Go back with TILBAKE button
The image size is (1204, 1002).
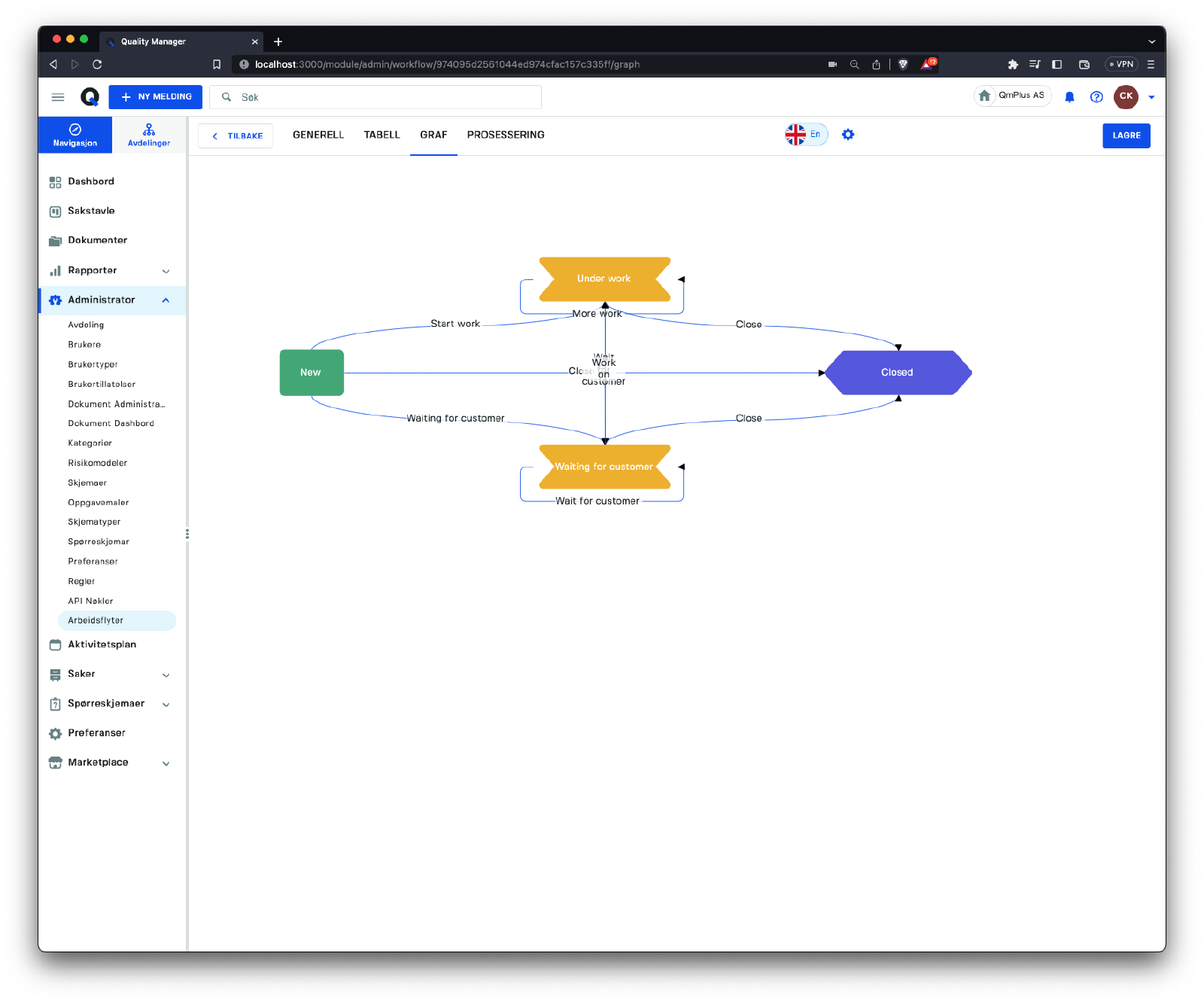[236, 136]
